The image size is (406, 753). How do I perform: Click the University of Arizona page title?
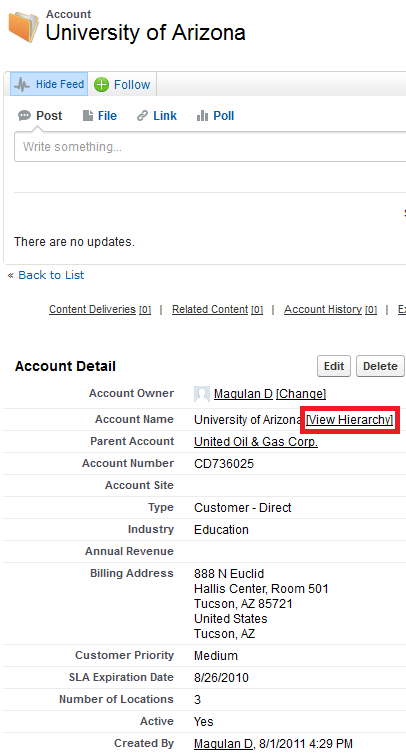(x=146, y=33)
